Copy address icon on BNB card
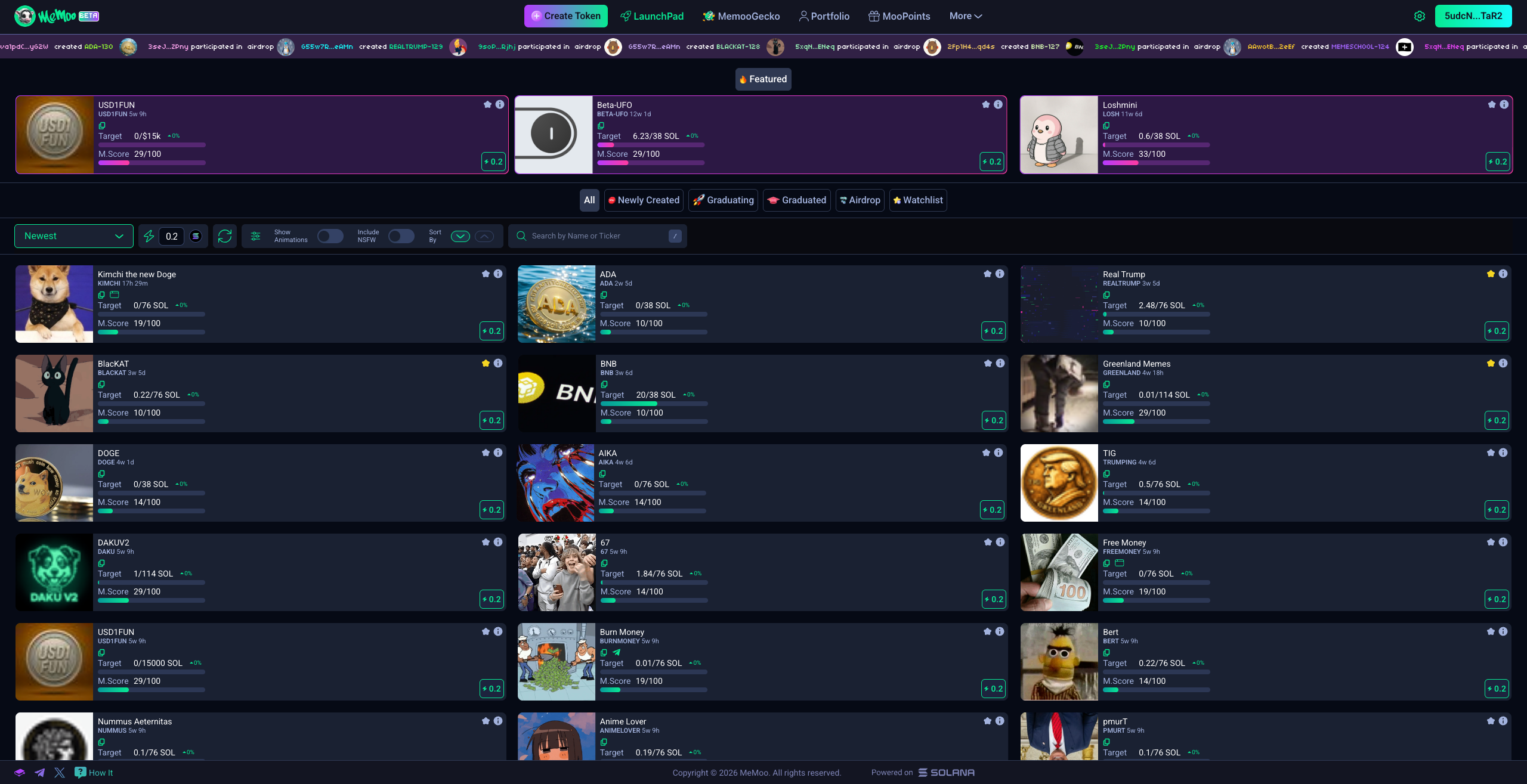1527x784 pixels. coord(604,385)
